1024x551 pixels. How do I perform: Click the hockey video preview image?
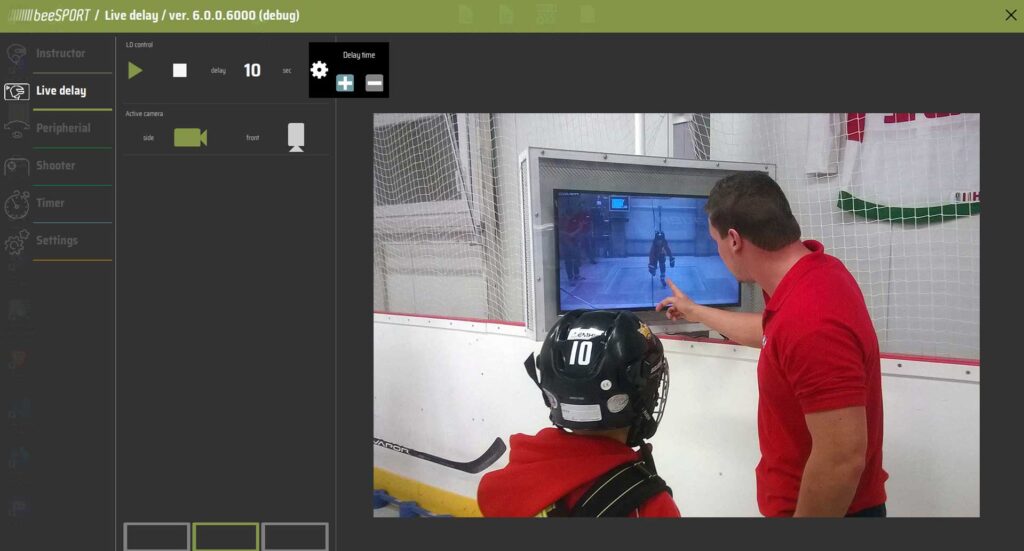pyautogui.click(x=676, y=315)
